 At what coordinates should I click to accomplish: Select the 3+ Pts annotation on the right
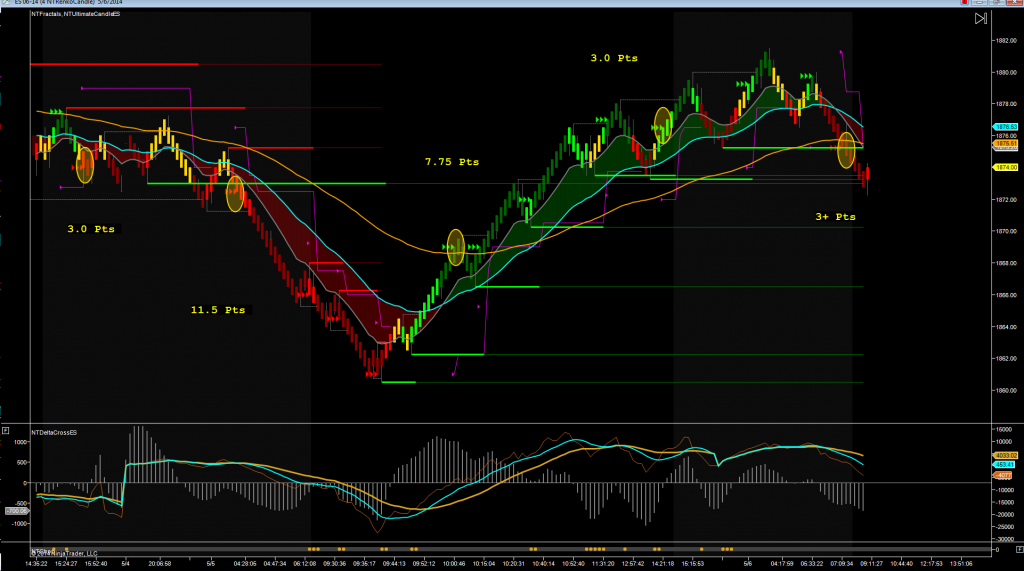[835, 216]
